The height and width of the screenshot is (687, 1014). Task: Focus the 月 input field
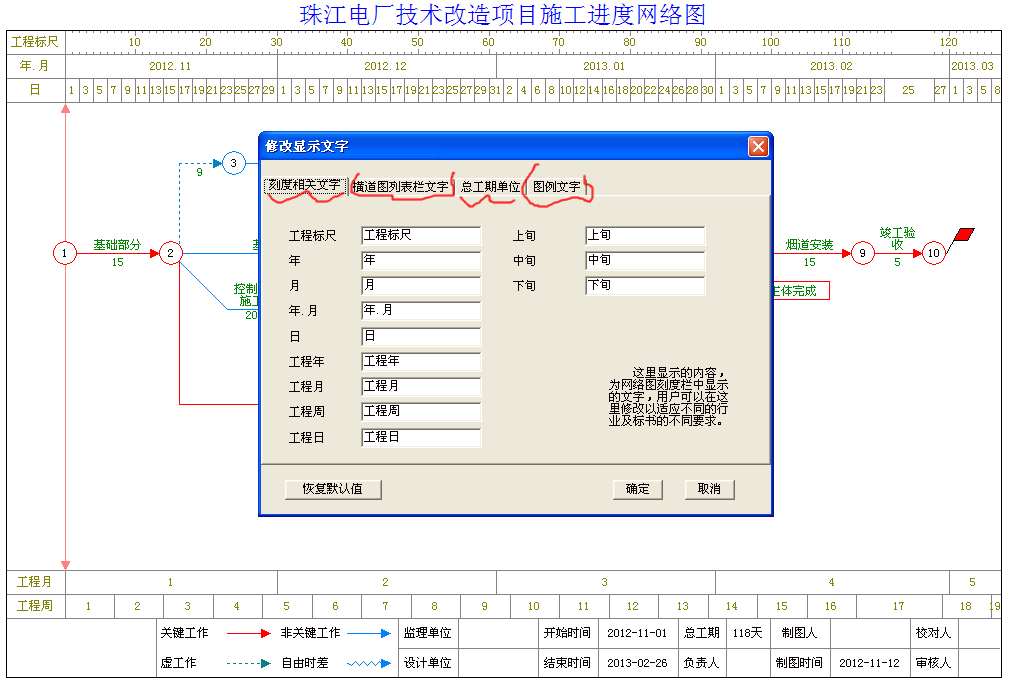pos(421,286)
